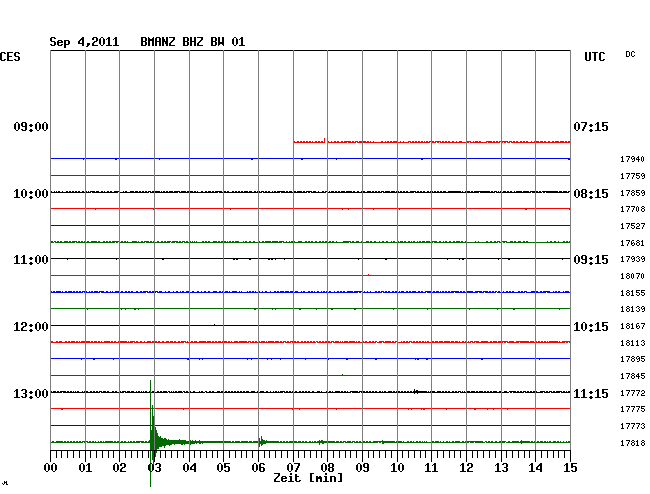Click the black trace blip on the 13:00 line
650x494 pixels.
pyautogui.click(x=416, y=391)
